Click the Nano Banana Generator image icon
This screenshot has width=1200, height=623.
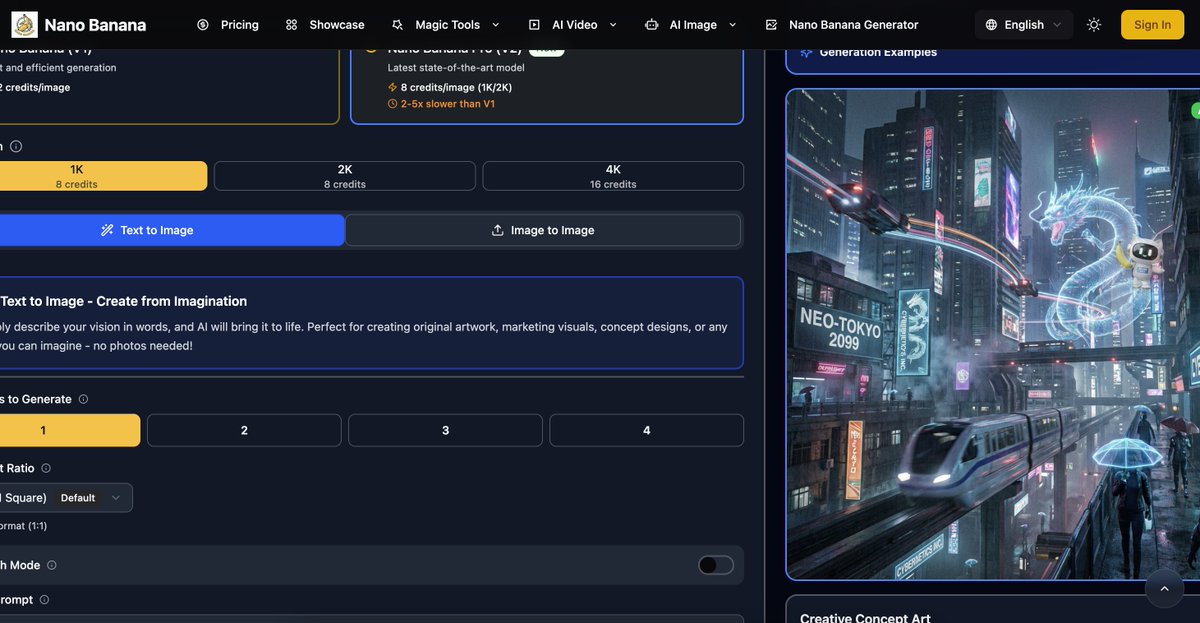[x=771, y=25]
